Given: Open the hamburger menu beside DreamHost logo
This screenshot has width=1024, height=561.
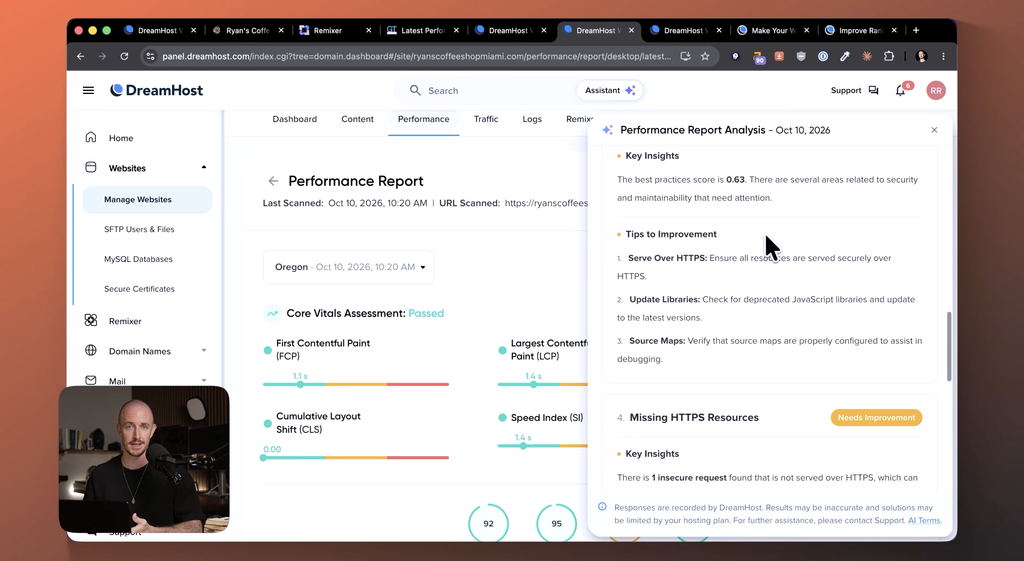Looking at the screenshot, I should pyautogui.click(x=88, y=90).
